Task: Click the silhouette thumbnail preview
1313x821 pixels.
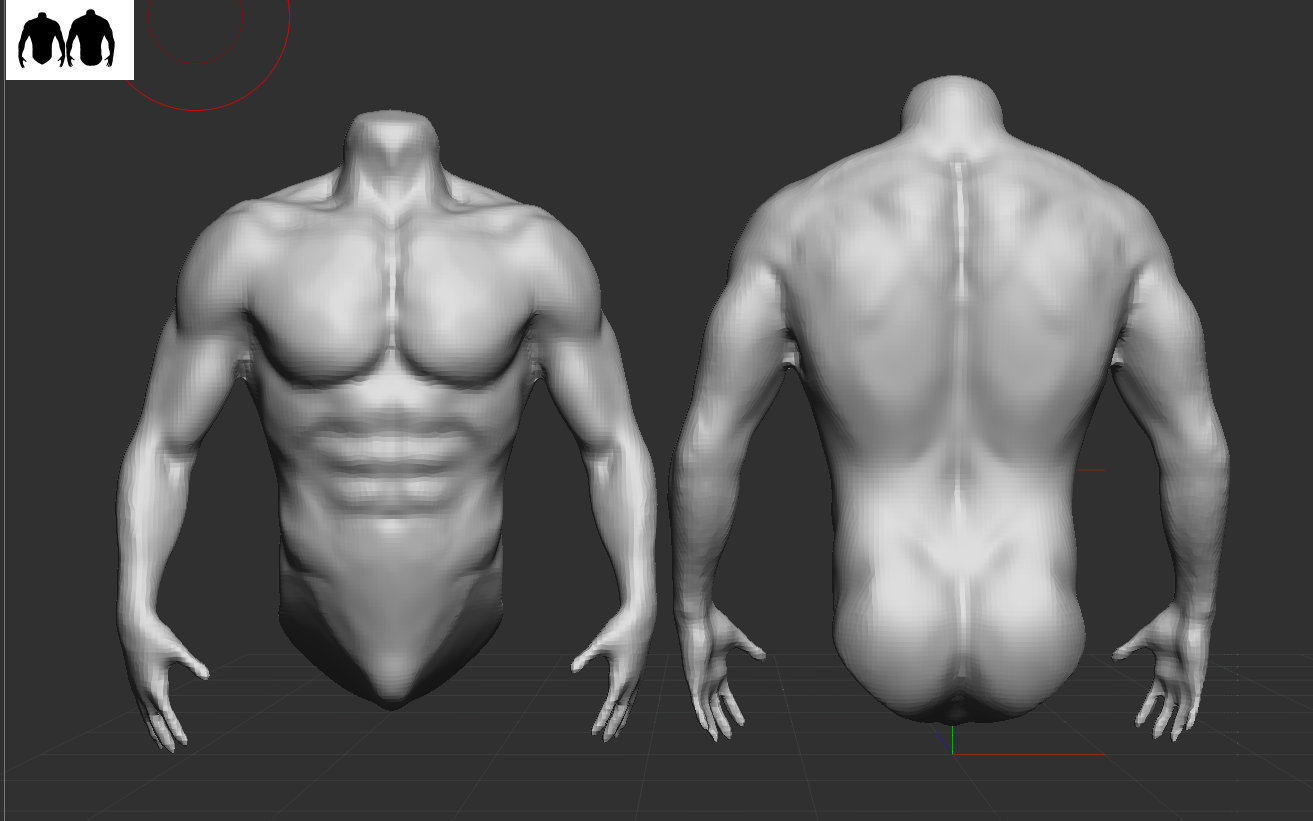Action: click(69, 40)
